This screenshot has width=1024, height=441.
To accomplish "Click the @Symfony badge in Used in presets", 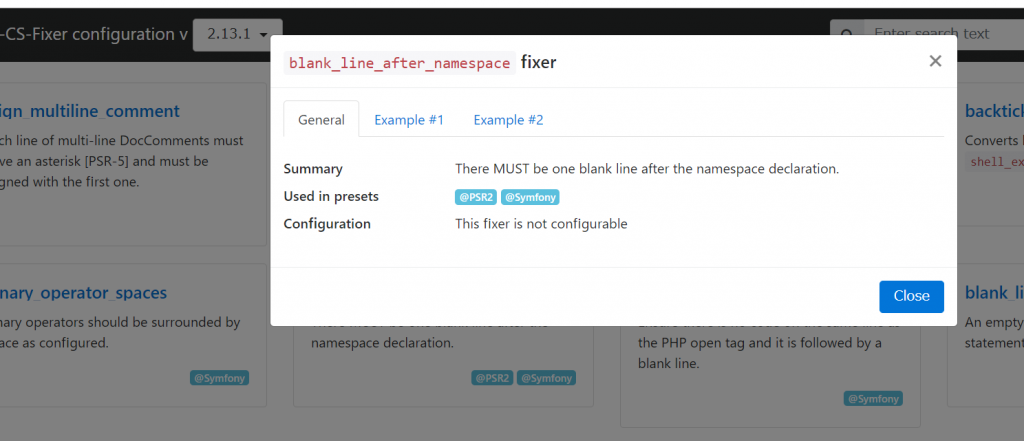I will pos(529,197).
